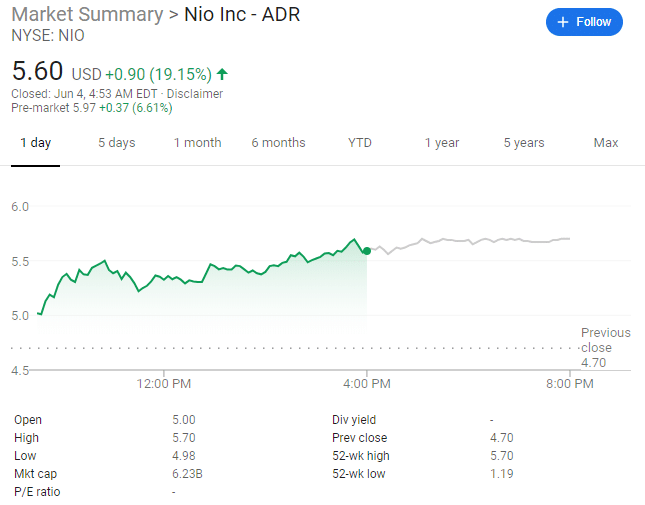Click the green closing price dot on chart
645x505 pixels.
(x=367, y=251)
